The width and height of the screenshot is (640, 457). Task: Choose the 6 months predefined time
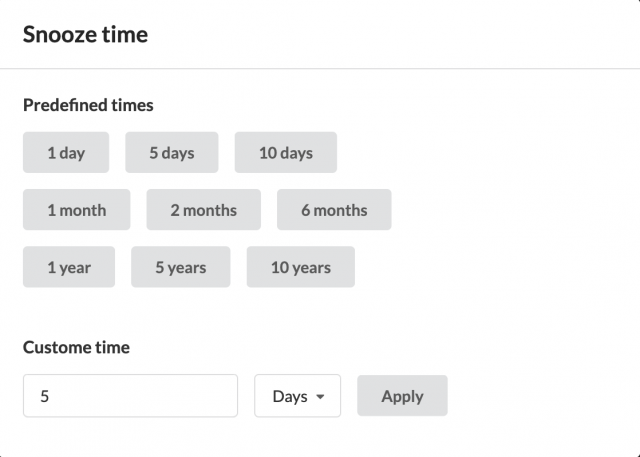pos(334,210)
